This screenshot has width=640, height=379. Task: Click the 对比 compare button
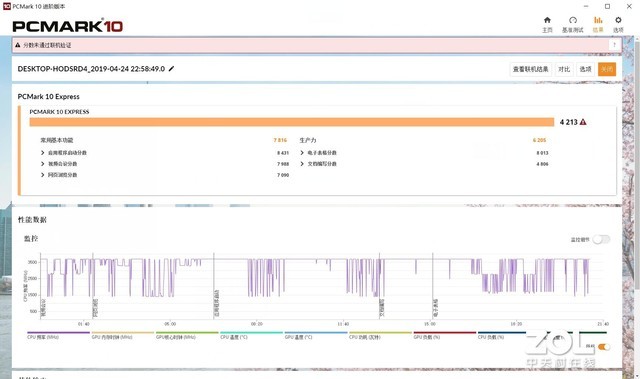click(x=564, y=69)
